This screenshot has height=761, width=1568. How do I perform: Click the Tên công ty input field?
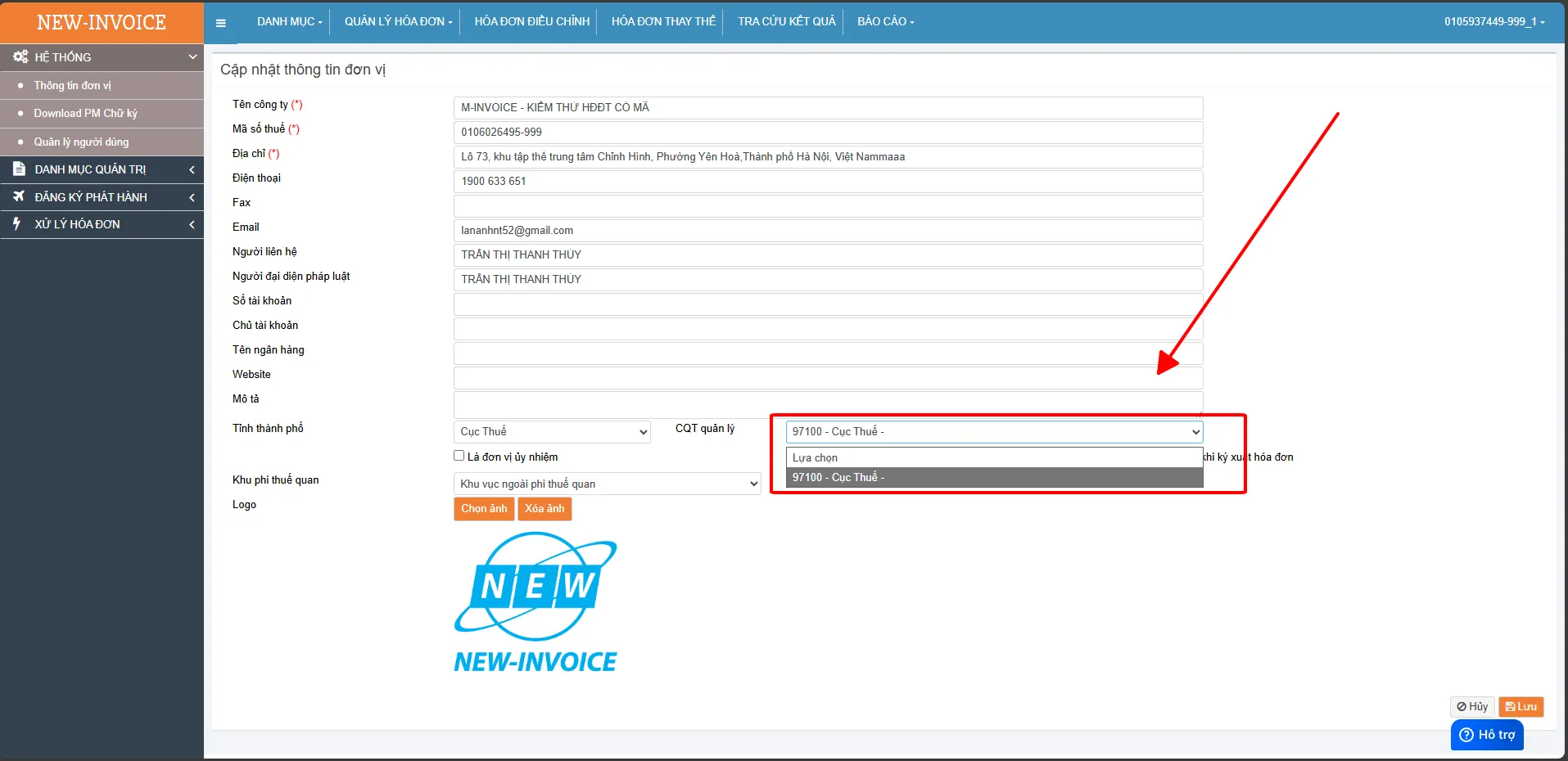828,107
